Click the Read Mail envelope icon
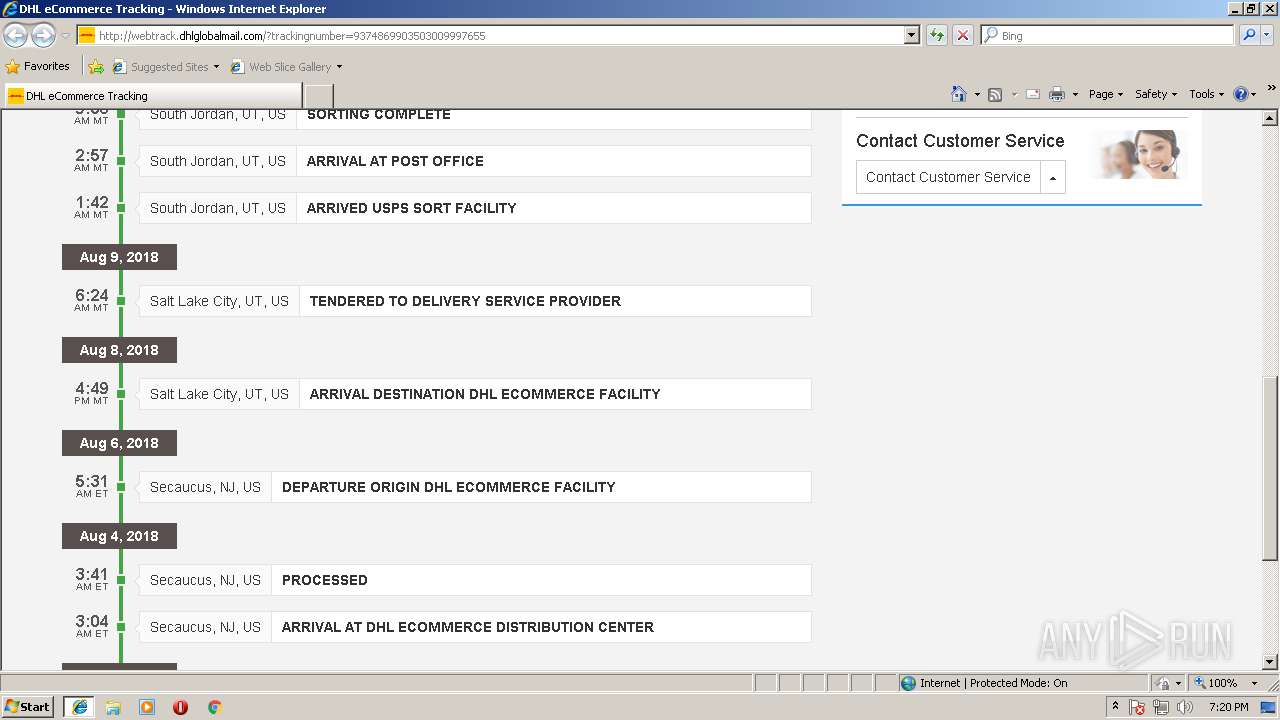1280x720 pixels. tap(1033, 94)
